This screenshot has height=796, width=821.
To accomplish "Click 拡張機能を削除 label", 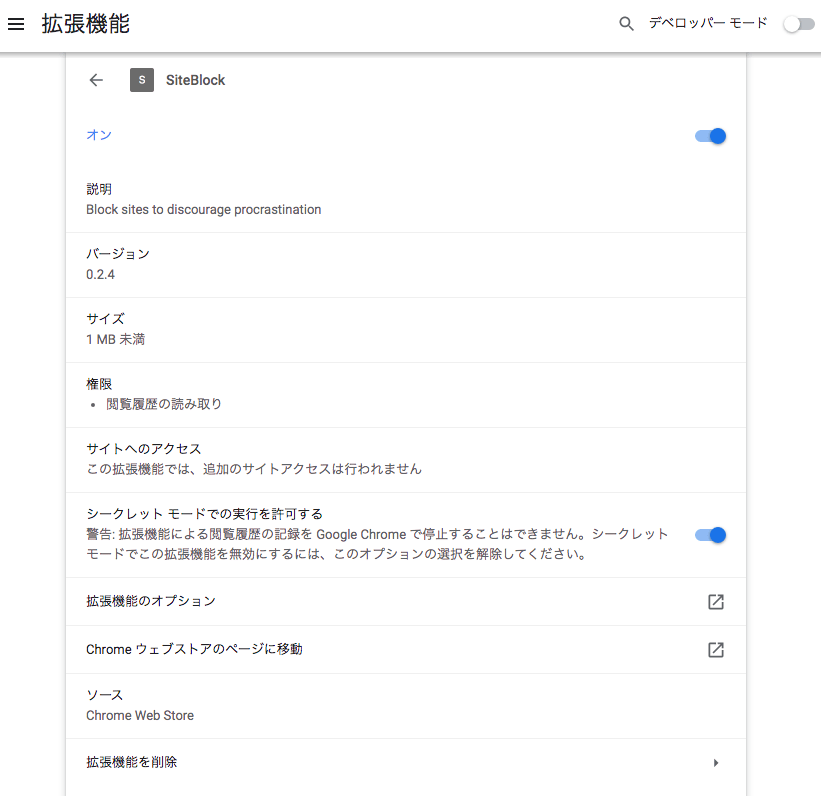I will 131,762.
